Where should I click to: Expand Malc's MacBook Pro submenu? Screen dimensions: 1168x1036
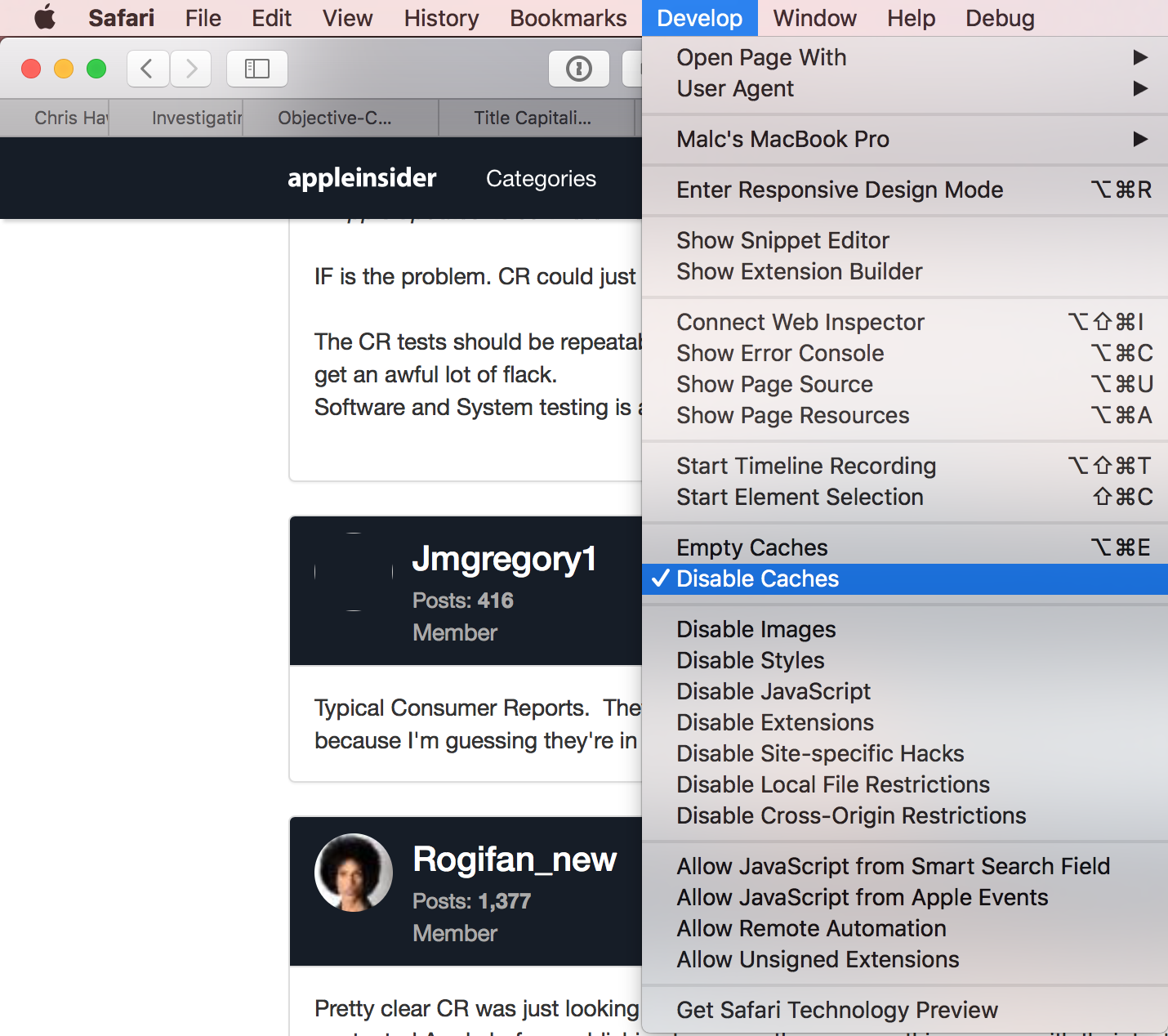(782, 139)
